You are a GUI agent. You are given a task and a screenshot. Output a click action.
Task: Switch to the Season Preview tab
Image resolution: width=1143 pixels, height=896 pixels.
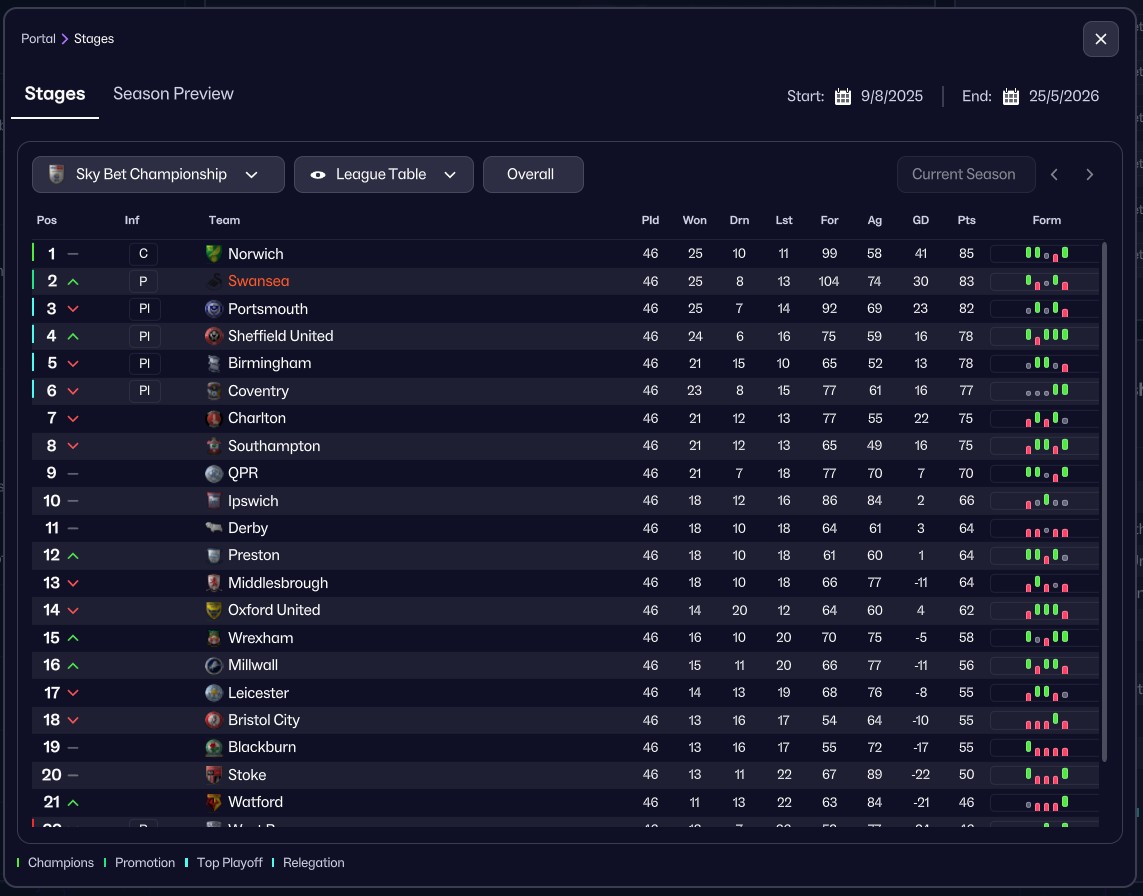[x=173, y=94]
